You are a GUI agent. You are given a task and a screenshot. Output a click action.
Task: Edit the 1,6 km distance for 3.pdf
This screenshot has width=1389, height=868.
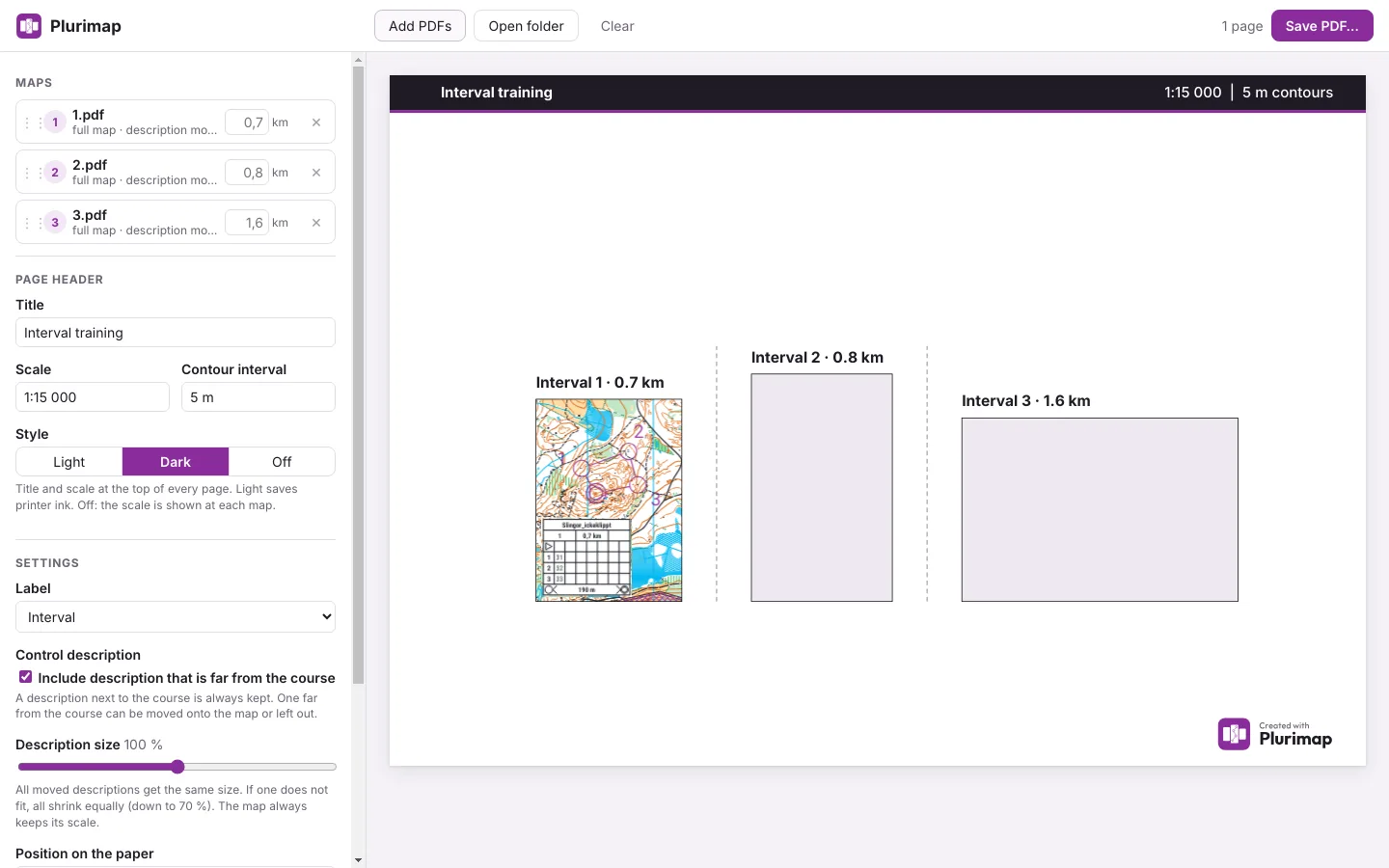(x=247, y=223)
